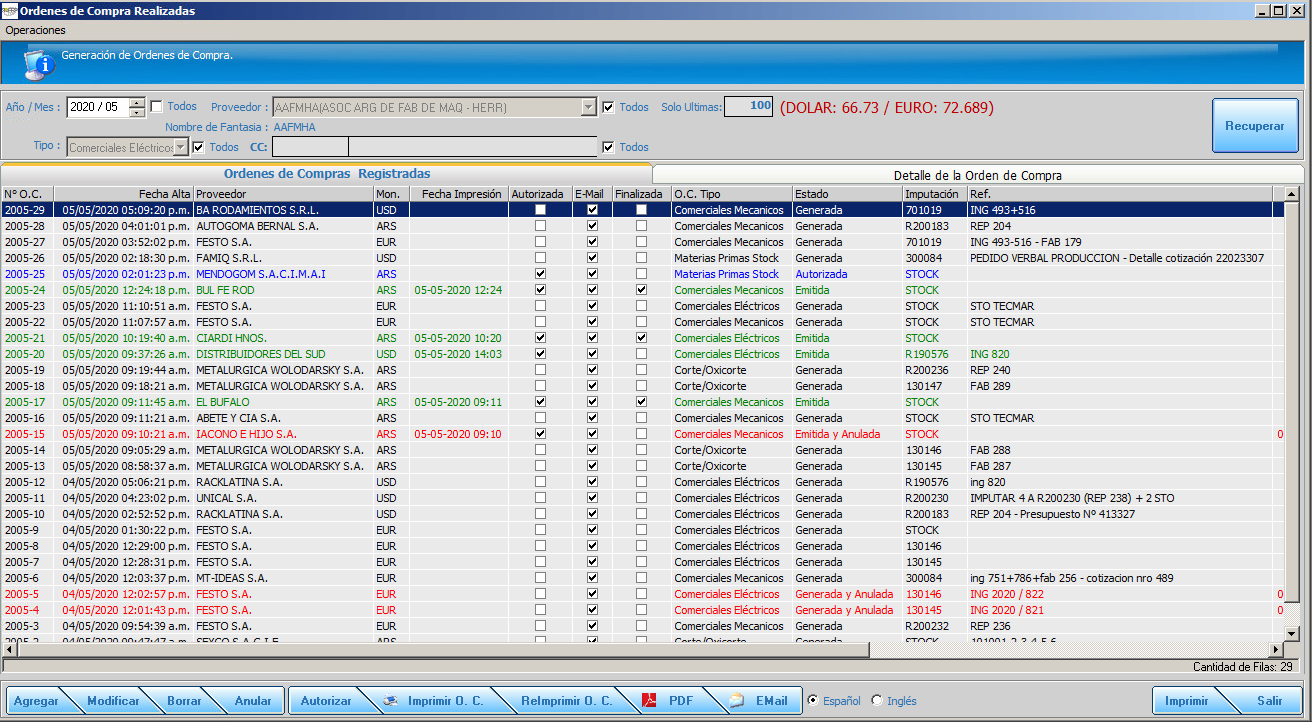1312x722 pixels.
Task: Select the Inglés radio button
Action: coord(877,701)
